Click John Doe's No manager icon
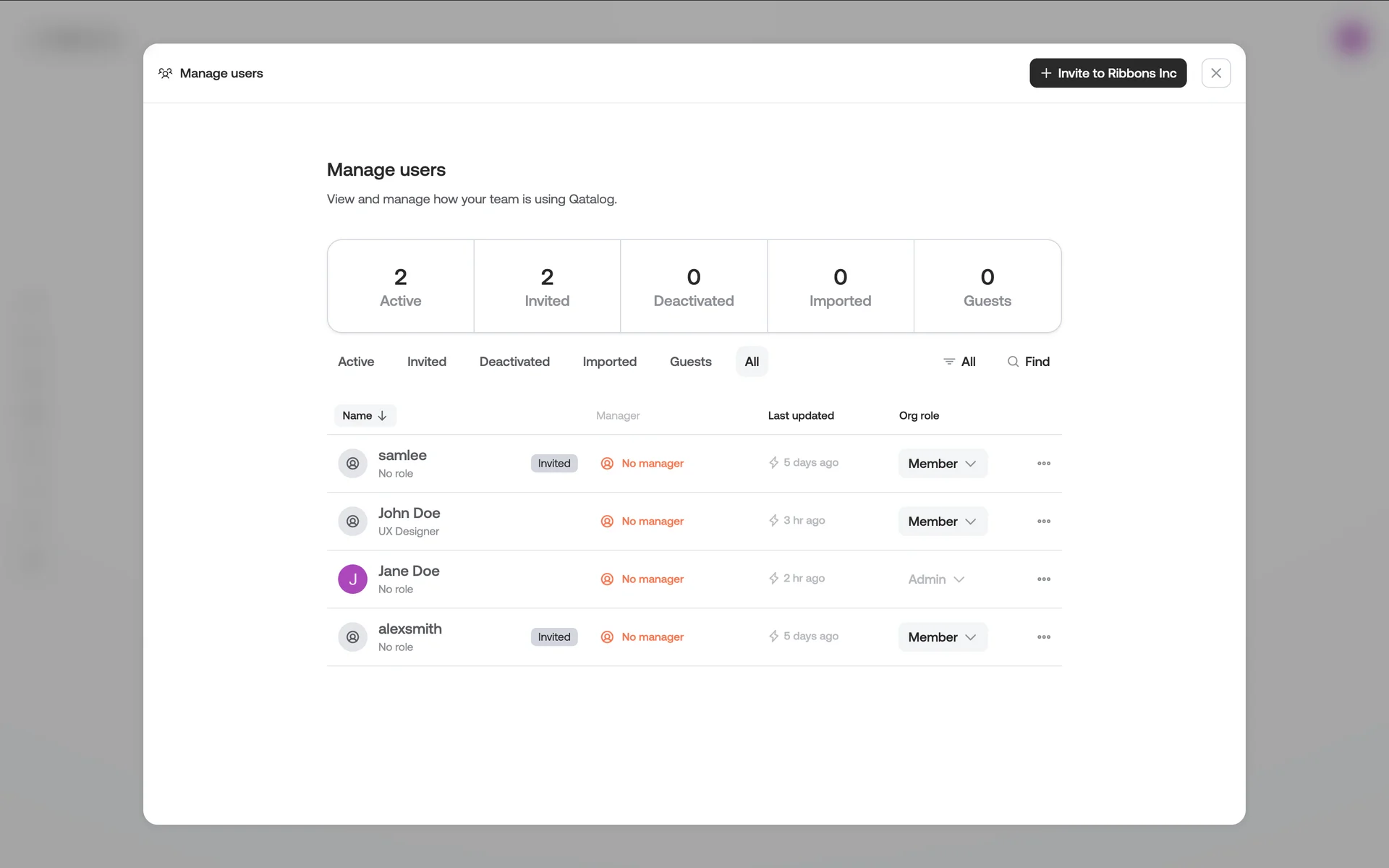1389x868 pixels. coord(607,522)
